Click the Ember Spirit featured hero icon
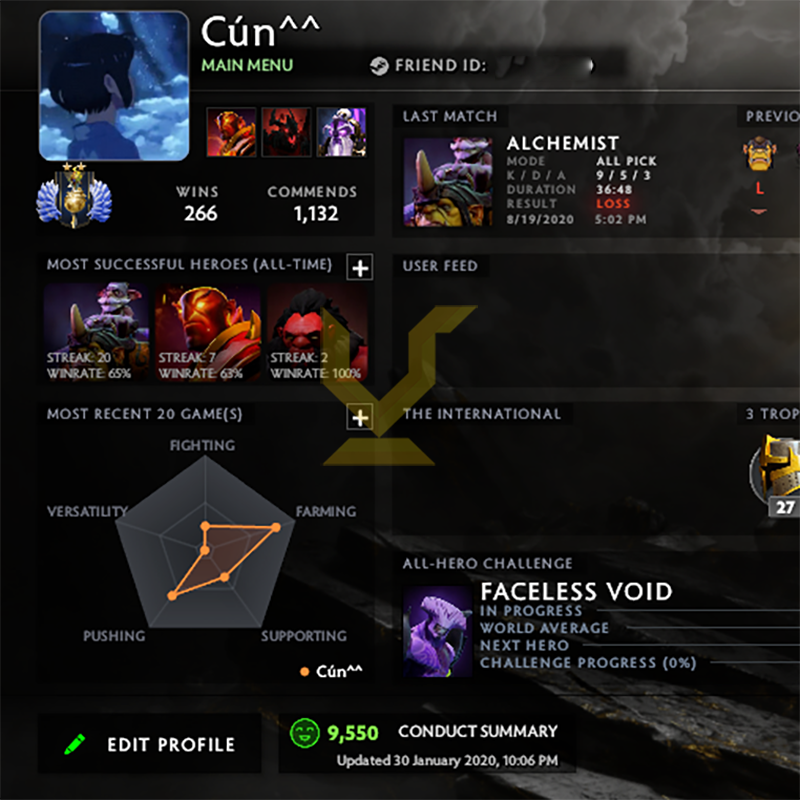Image resolution: width=800 pixels, height=800 pixels. tap(231, 132)
